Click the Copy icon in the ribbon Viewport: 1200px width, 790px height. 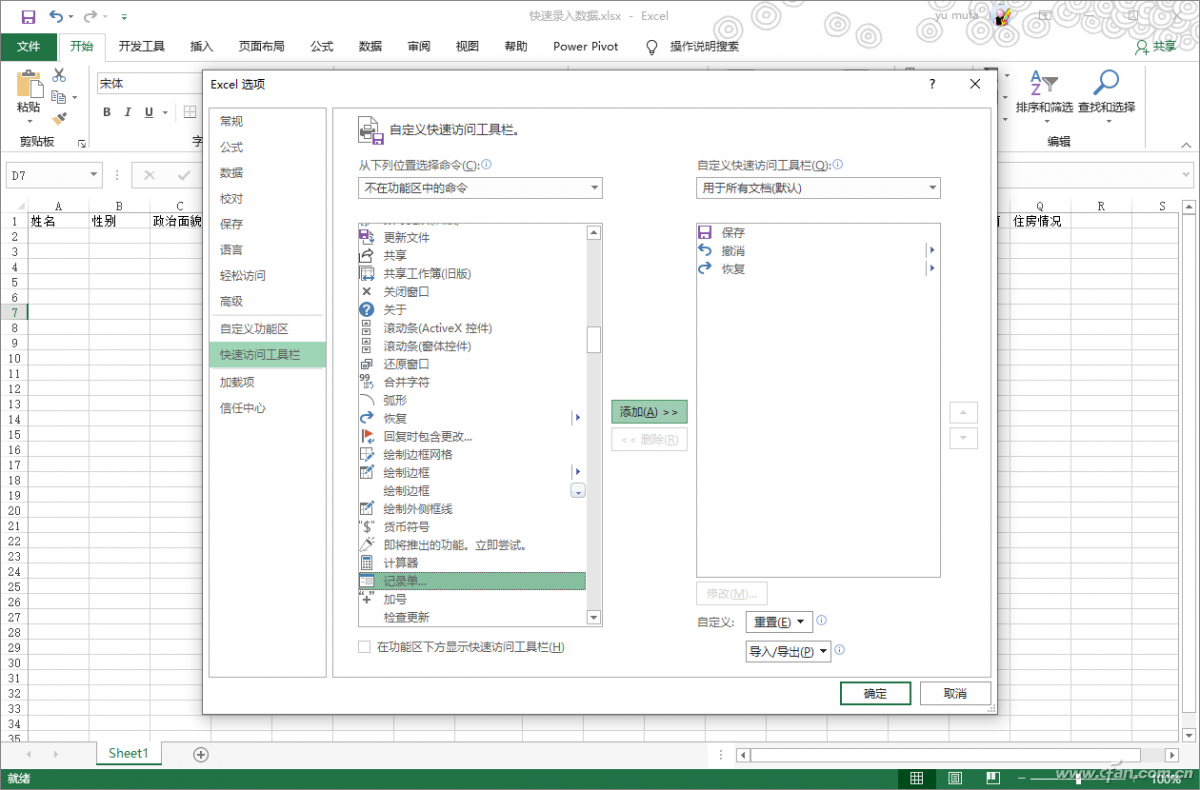(x=59, y=97)
